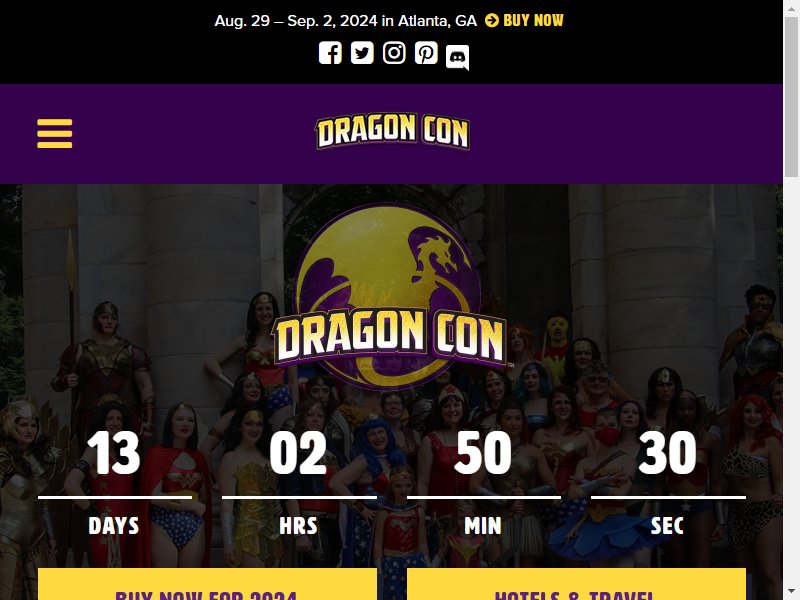
Task: Open Dragon Con Facebook page icon
Action: pos(330,53)
